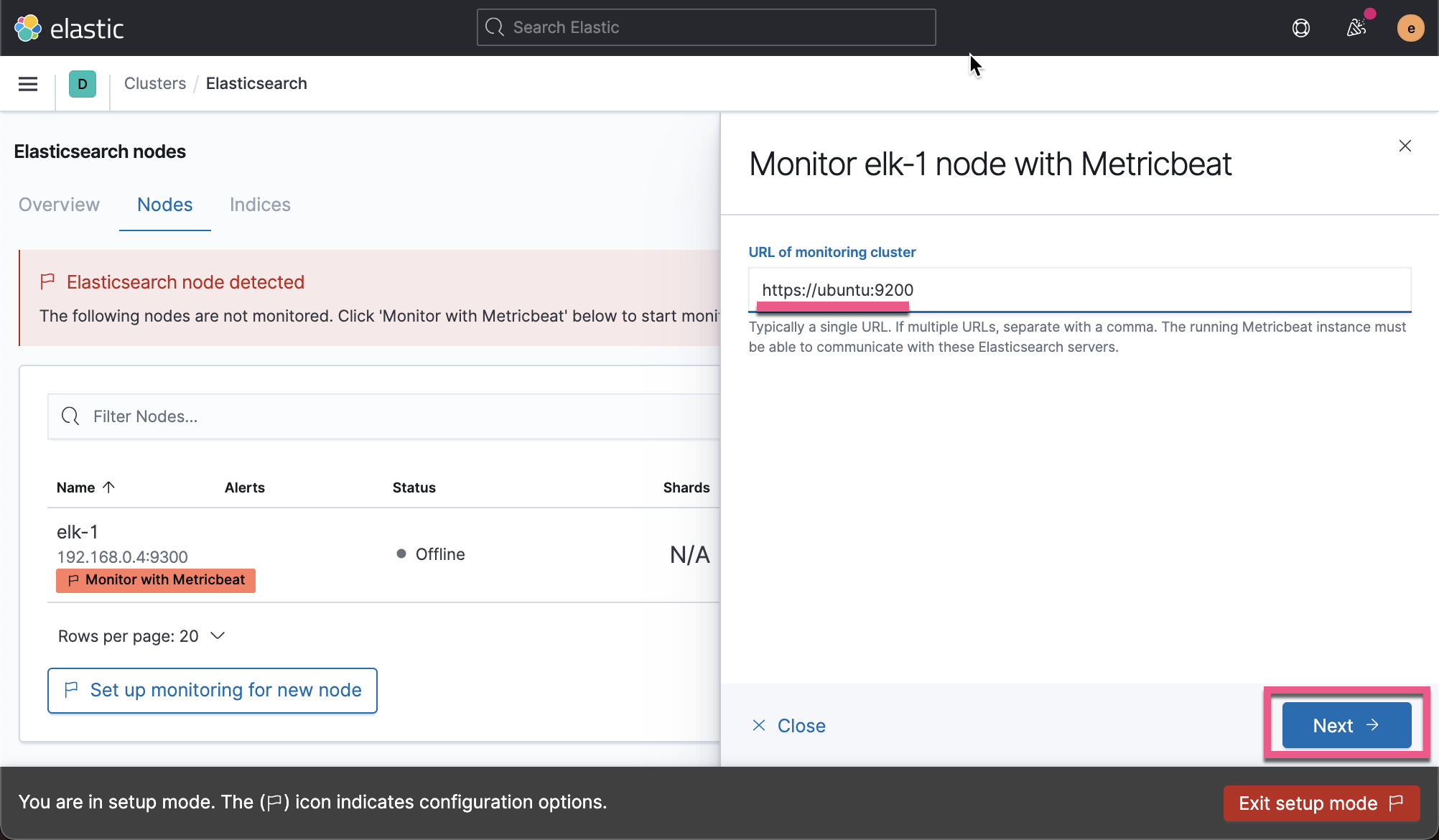Open the navigation hamburger menu
The image size is (1439, 840).
27,83
